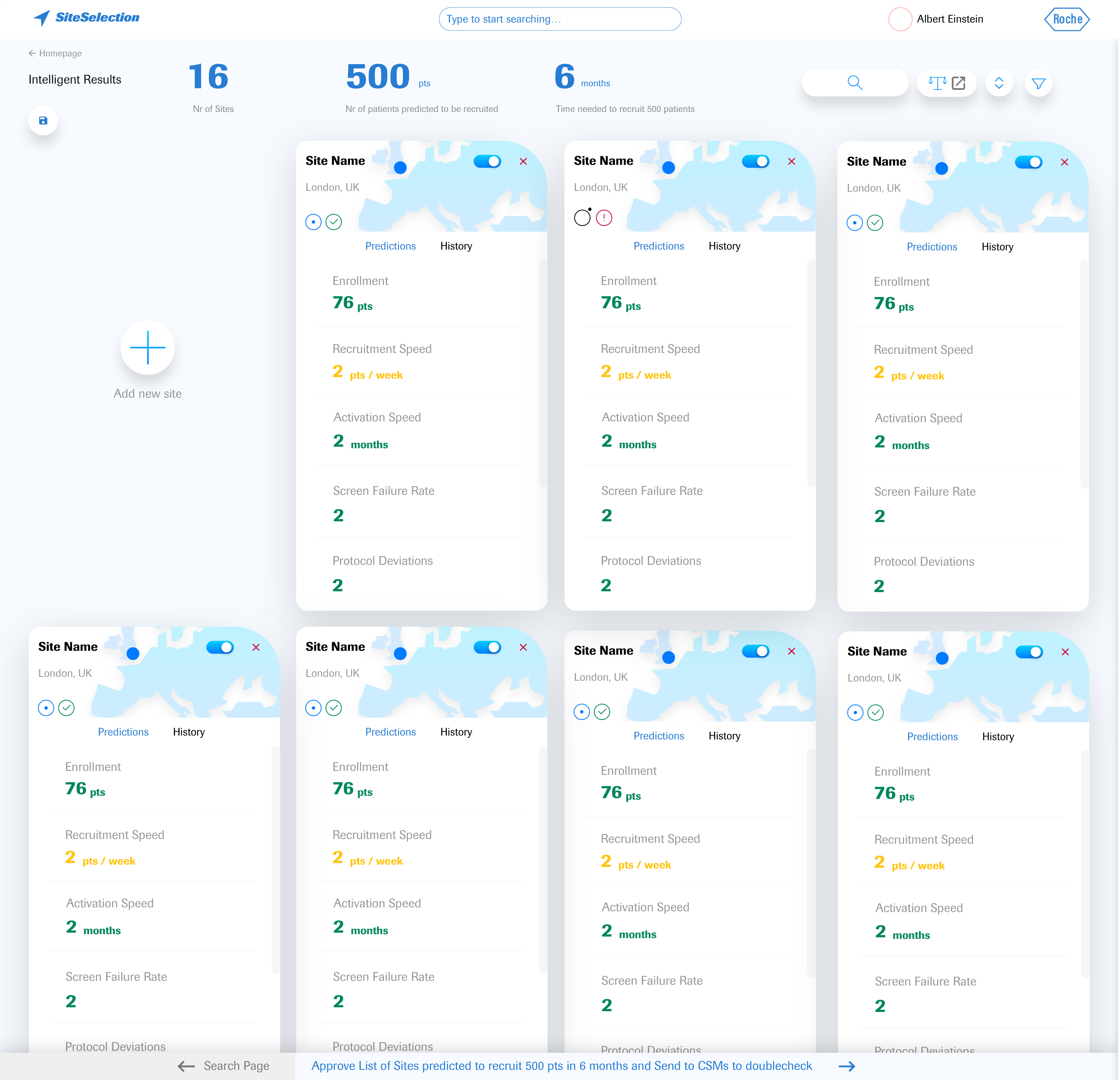Screen dimensions: 1120x1080
Task: Open Albert Einstein's profile avatar
Action: pos(899,19)
